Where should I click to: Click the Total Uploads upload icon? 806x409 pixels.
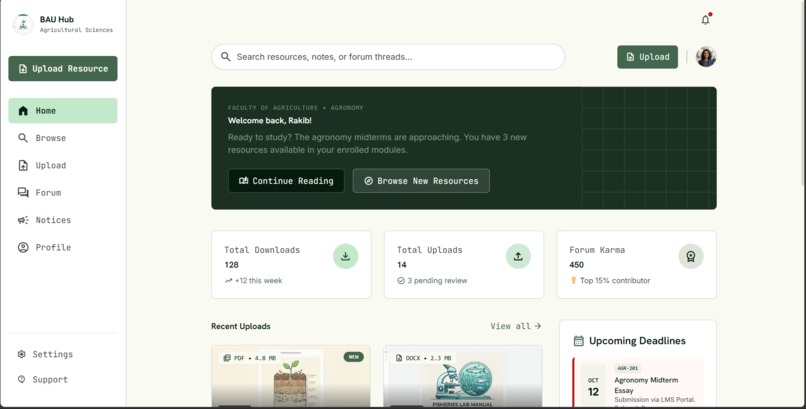(x=518, y=256)
